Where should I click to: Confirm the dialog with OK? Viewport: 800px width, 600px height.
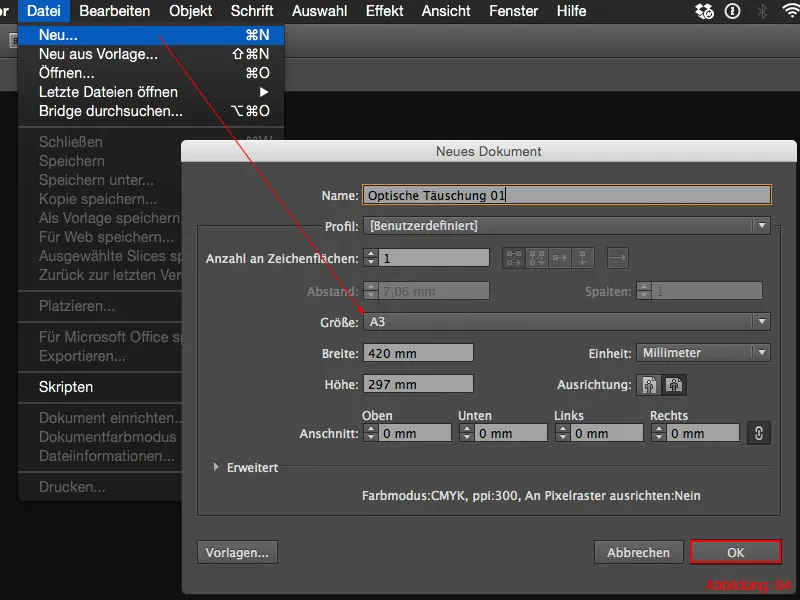click(x=735, y=552)
